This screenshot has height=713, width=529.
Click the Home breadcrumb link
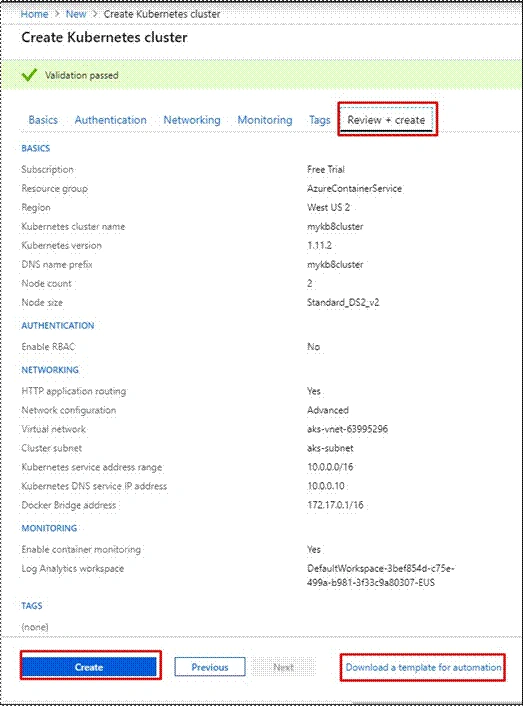point(34,14)
